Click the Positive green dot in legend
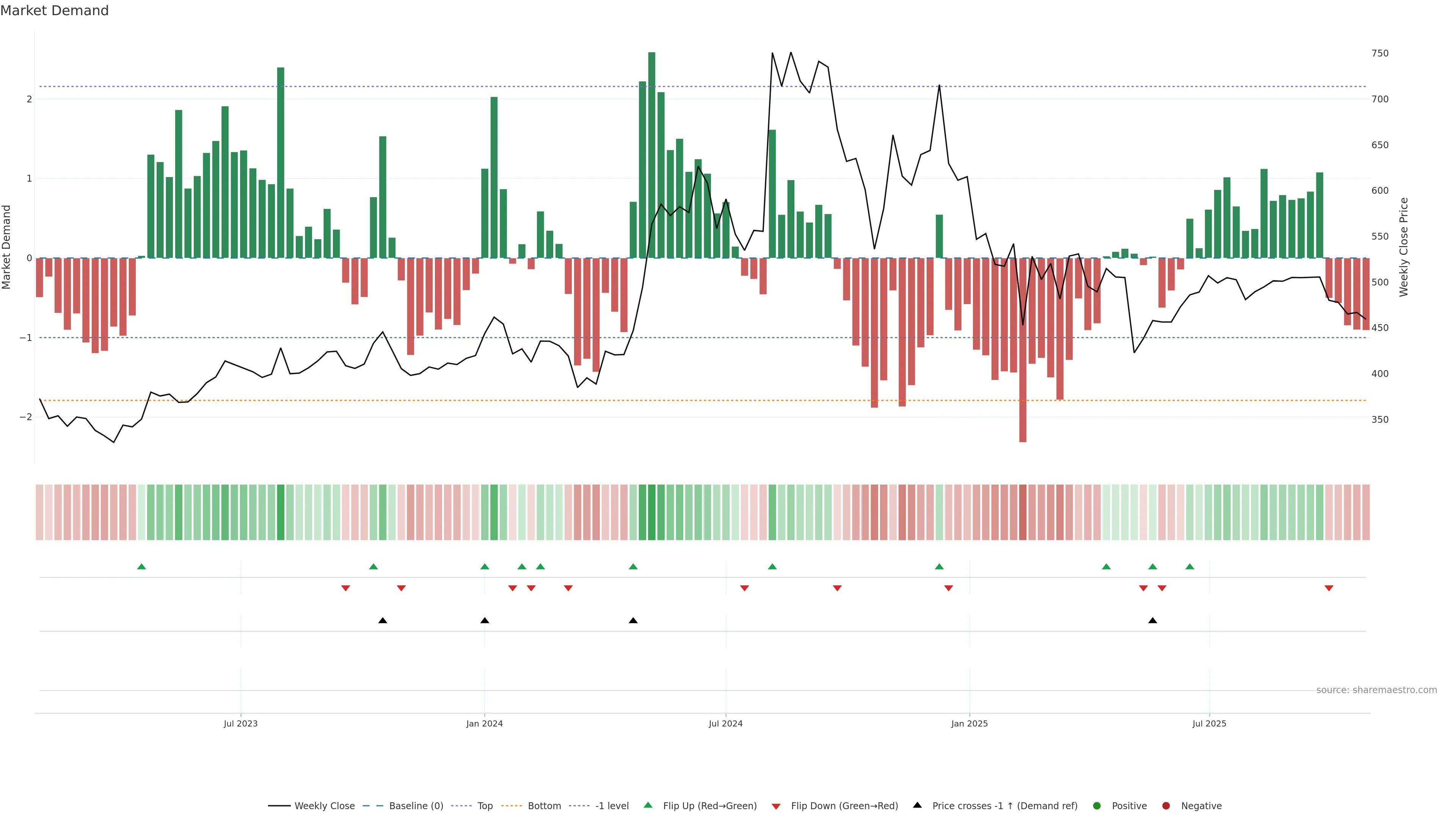Screen dimensions: 1456x819 click(1097, 805)
